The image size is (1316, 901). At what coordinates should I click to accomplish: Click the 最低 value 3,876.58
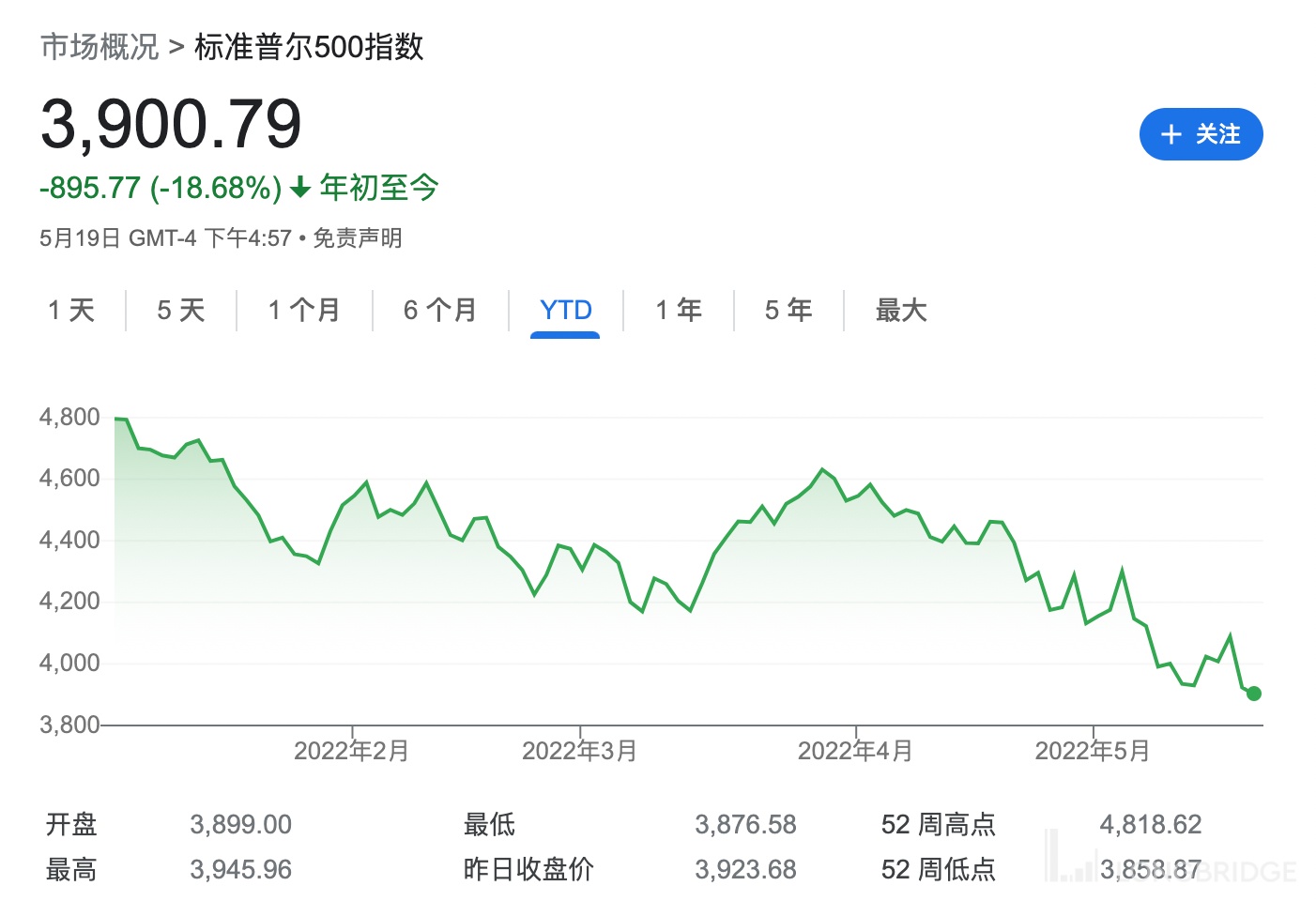coord(745,824)
